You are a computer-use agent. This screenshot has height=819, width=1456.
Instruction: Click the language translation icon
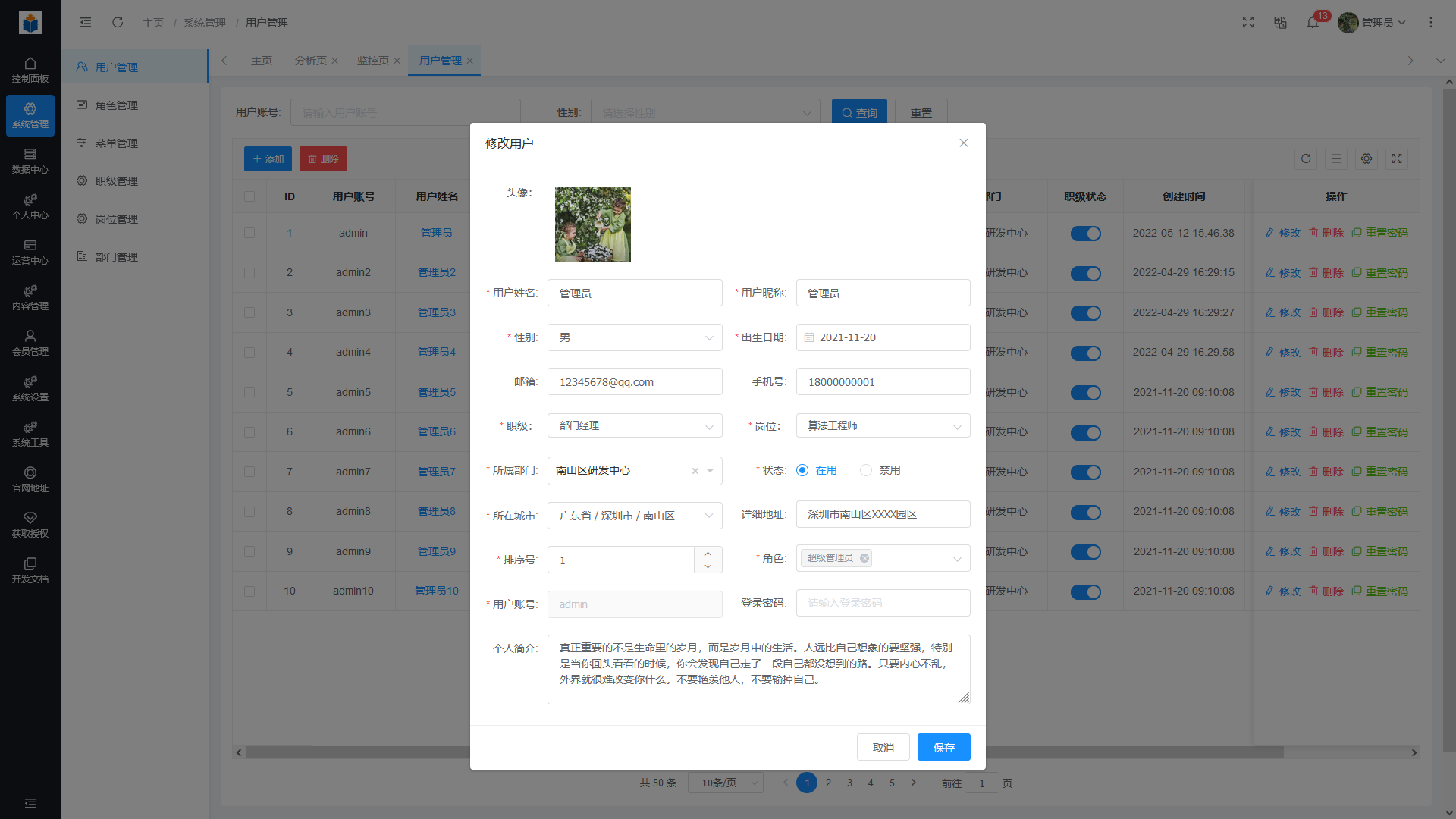click(x=1280, y=23)
